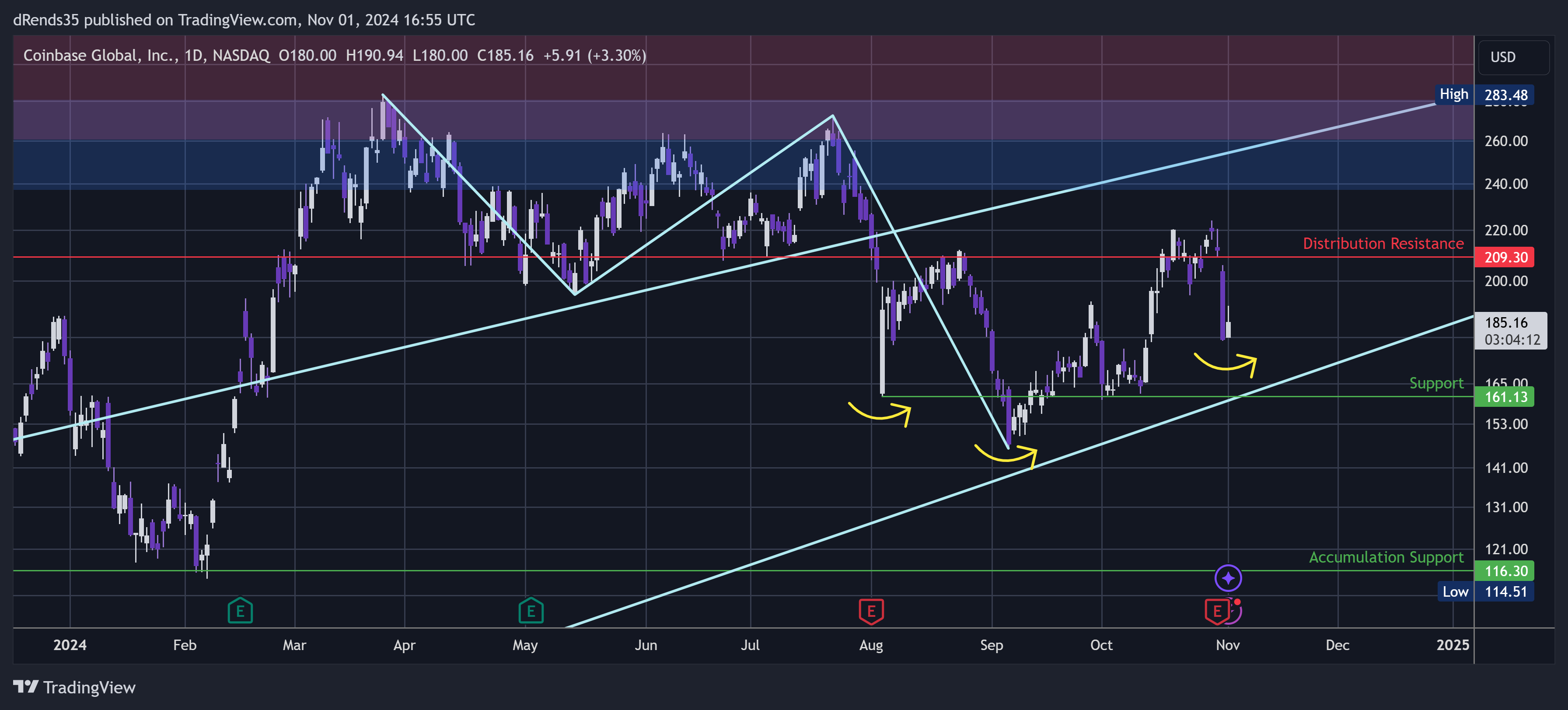Screen dimensions: 1568x710
Task: Click the 240.00 price axis tick
Action: point(1506,184)
